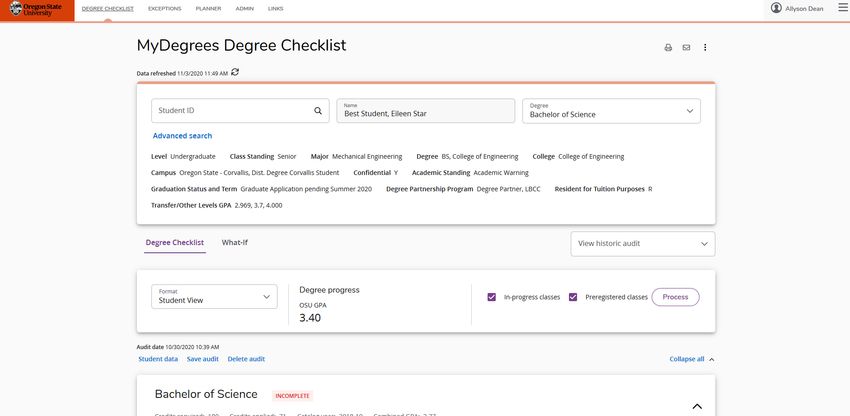Click the Audit date 10/30/2020 text
Screen dimensions: 850x416
pos(178,347)
